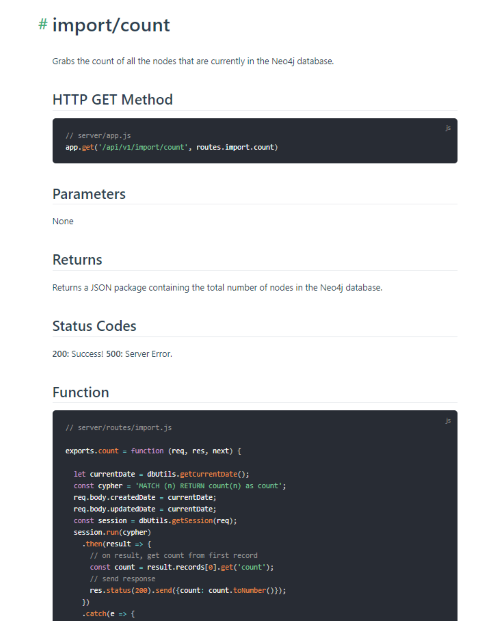Click the res.status(200).send line in code
This screenshot has width=500, height=621.
pyautogui.click(x=187, y=591)
